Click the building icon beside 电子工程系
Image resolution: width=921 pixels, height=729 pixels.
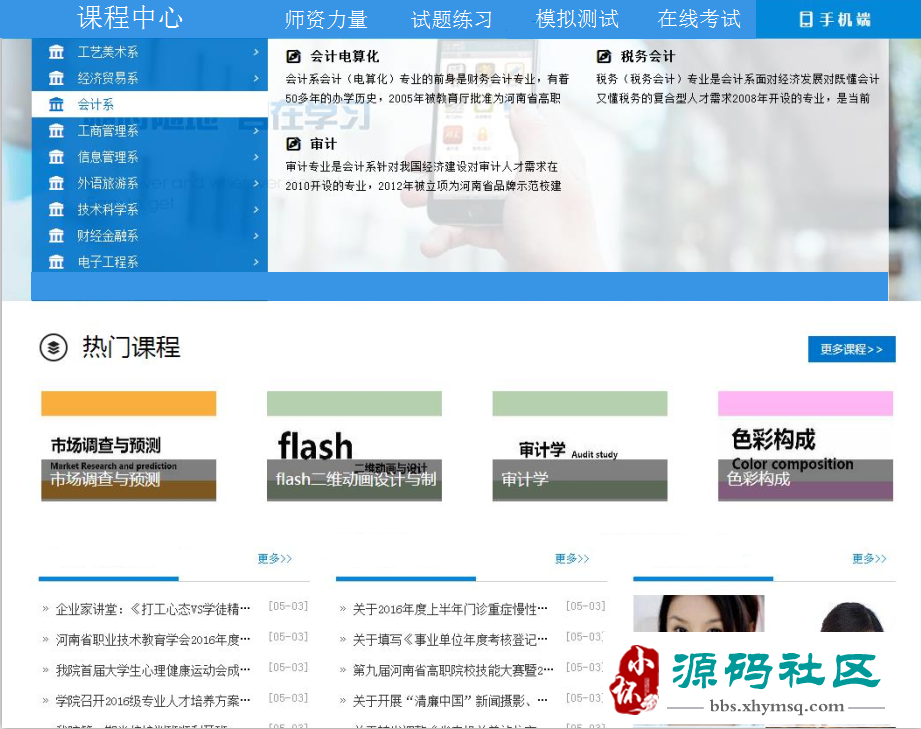click(56, 261)
